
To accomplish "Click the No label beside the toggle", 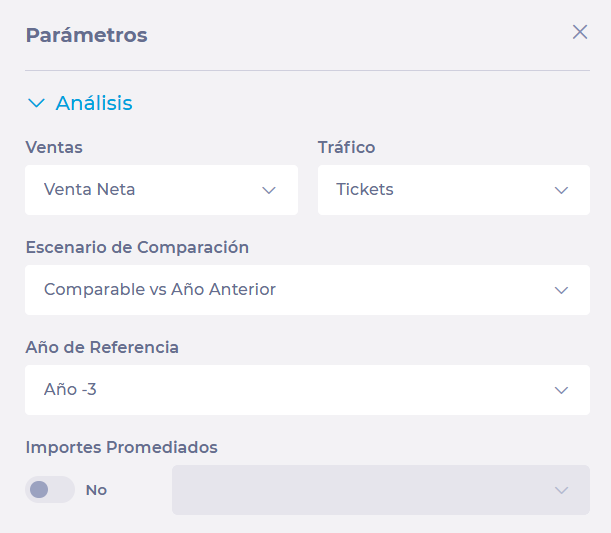I will [96, 490].
